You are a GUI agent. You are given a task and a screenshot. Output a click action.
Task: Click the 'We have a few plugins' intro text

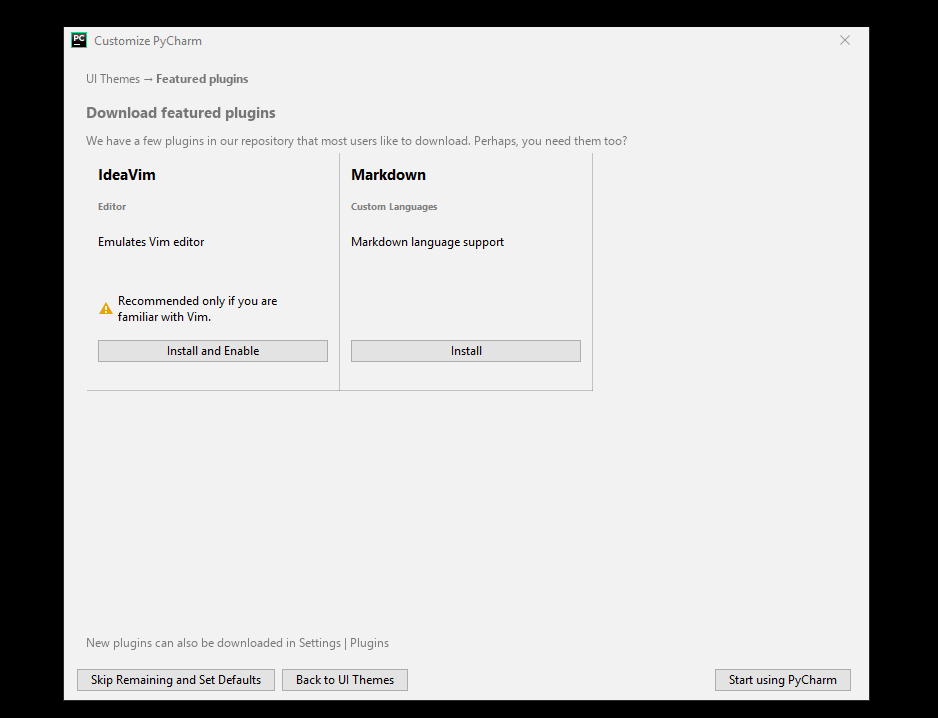pos(357,141)
